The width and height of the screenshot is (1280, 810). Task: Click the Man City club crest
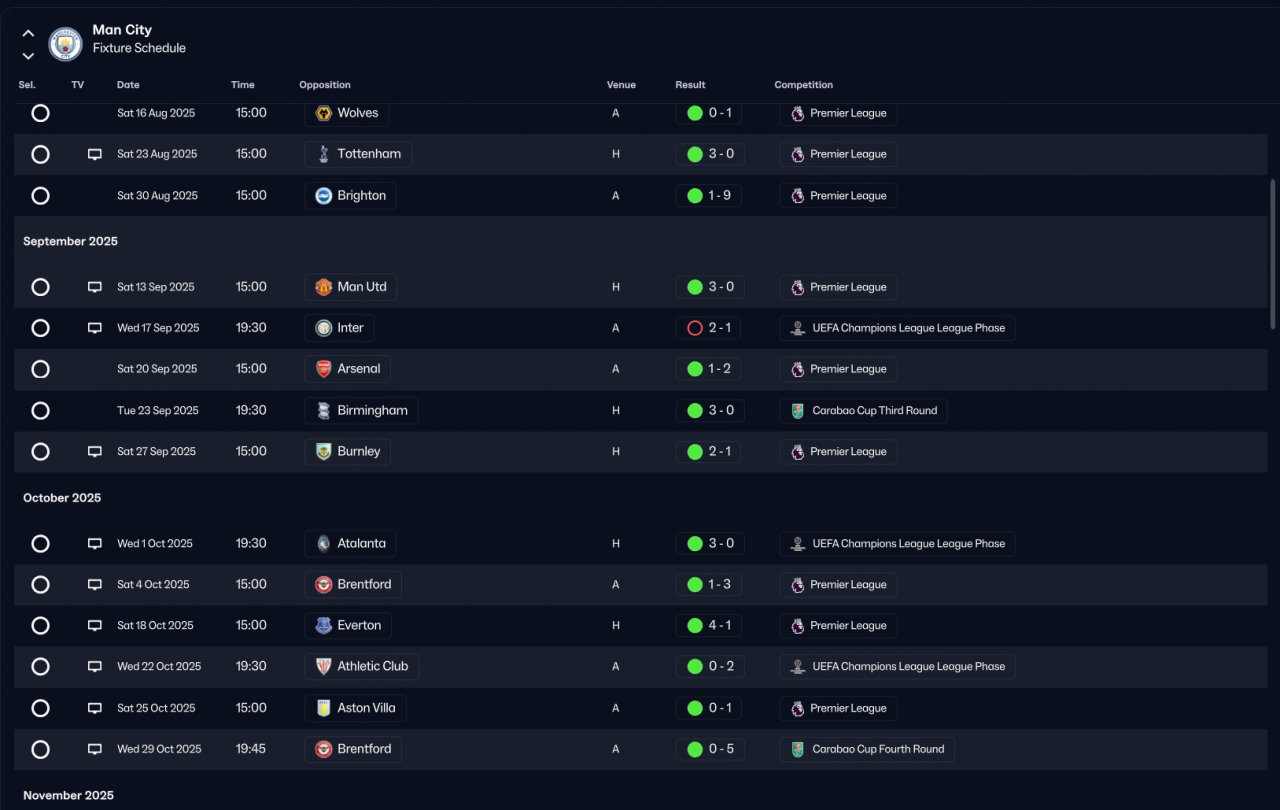66,44
